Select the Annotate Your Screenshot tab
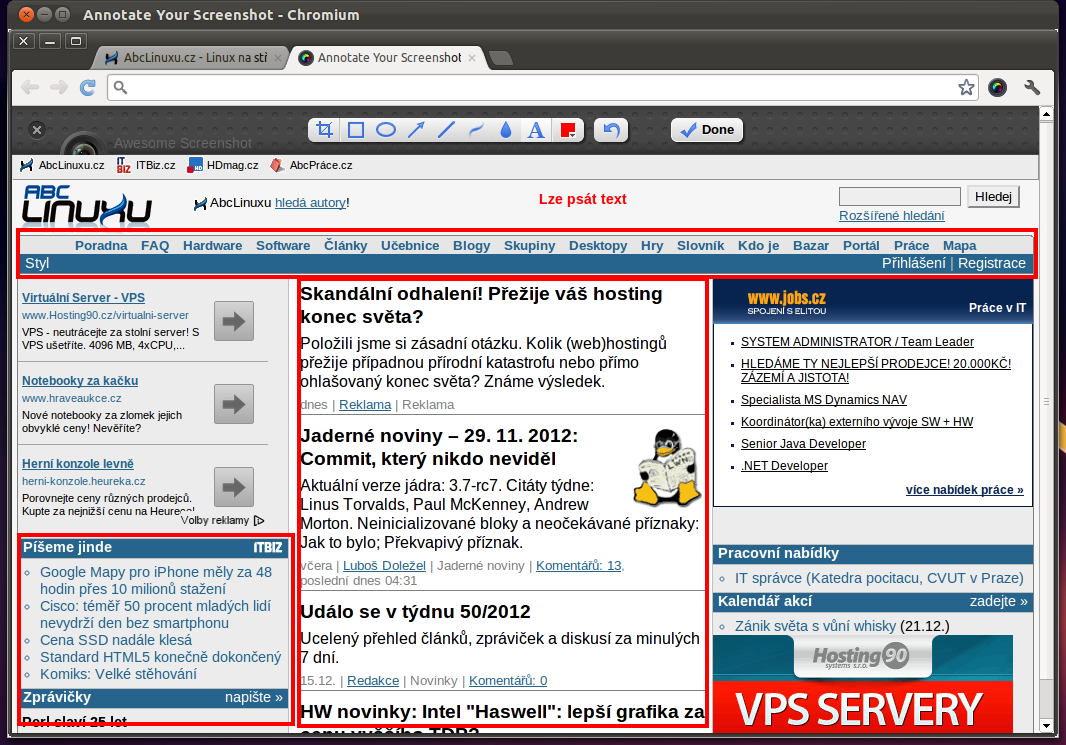This screenshot has height=745, width=1066. point(388,58)
